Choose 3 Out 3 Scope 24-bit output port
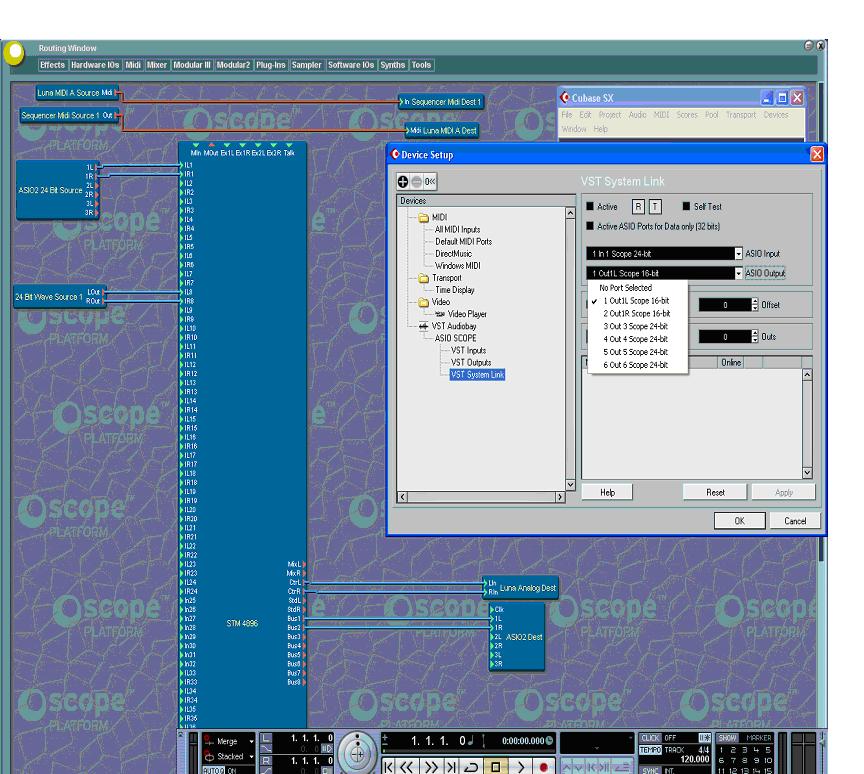Screen dimensions: 864x774 coord(638,326)
